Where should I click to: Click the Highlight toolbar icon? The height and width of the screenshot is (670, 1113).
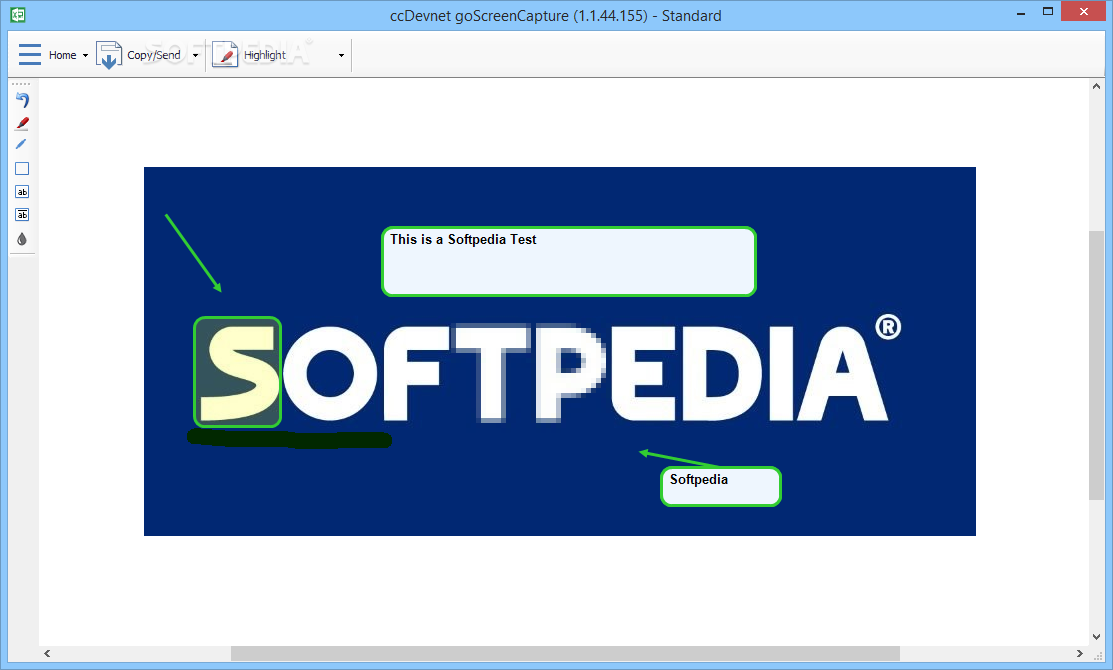point(225,55)
